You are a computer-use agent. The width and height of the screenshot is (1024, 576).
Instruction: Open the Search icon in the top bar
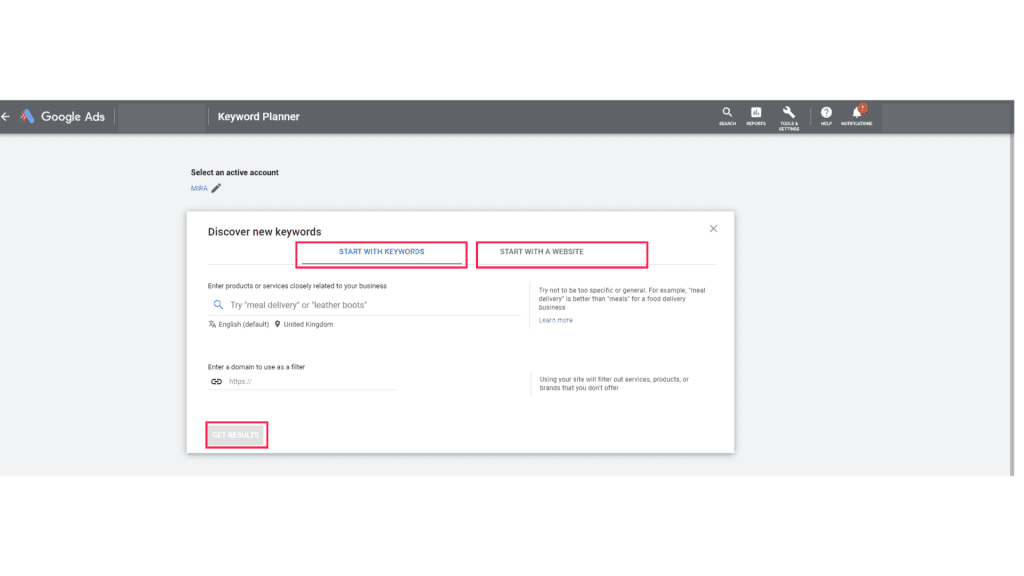(727, 115)
